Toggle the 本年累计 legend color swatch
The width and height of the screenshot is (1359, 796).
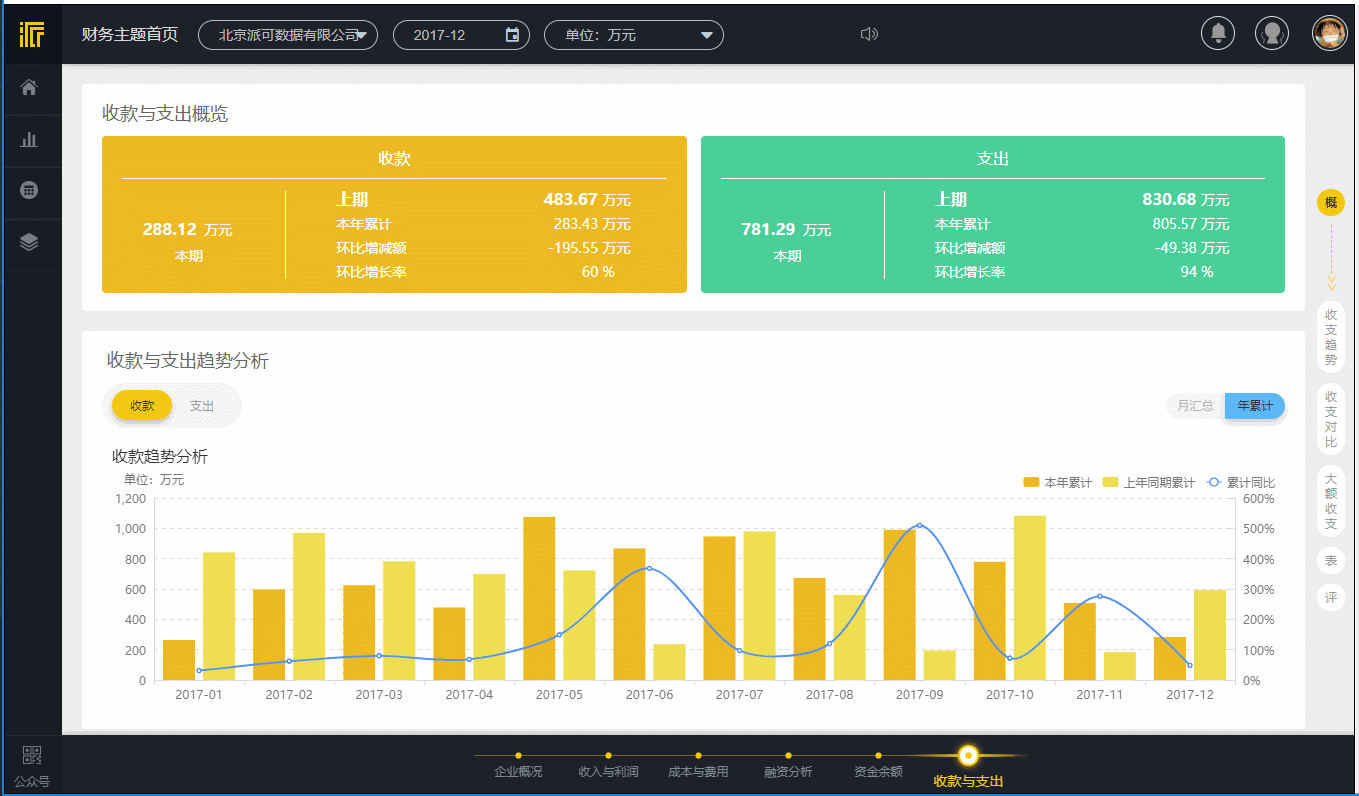[1031, 482]
